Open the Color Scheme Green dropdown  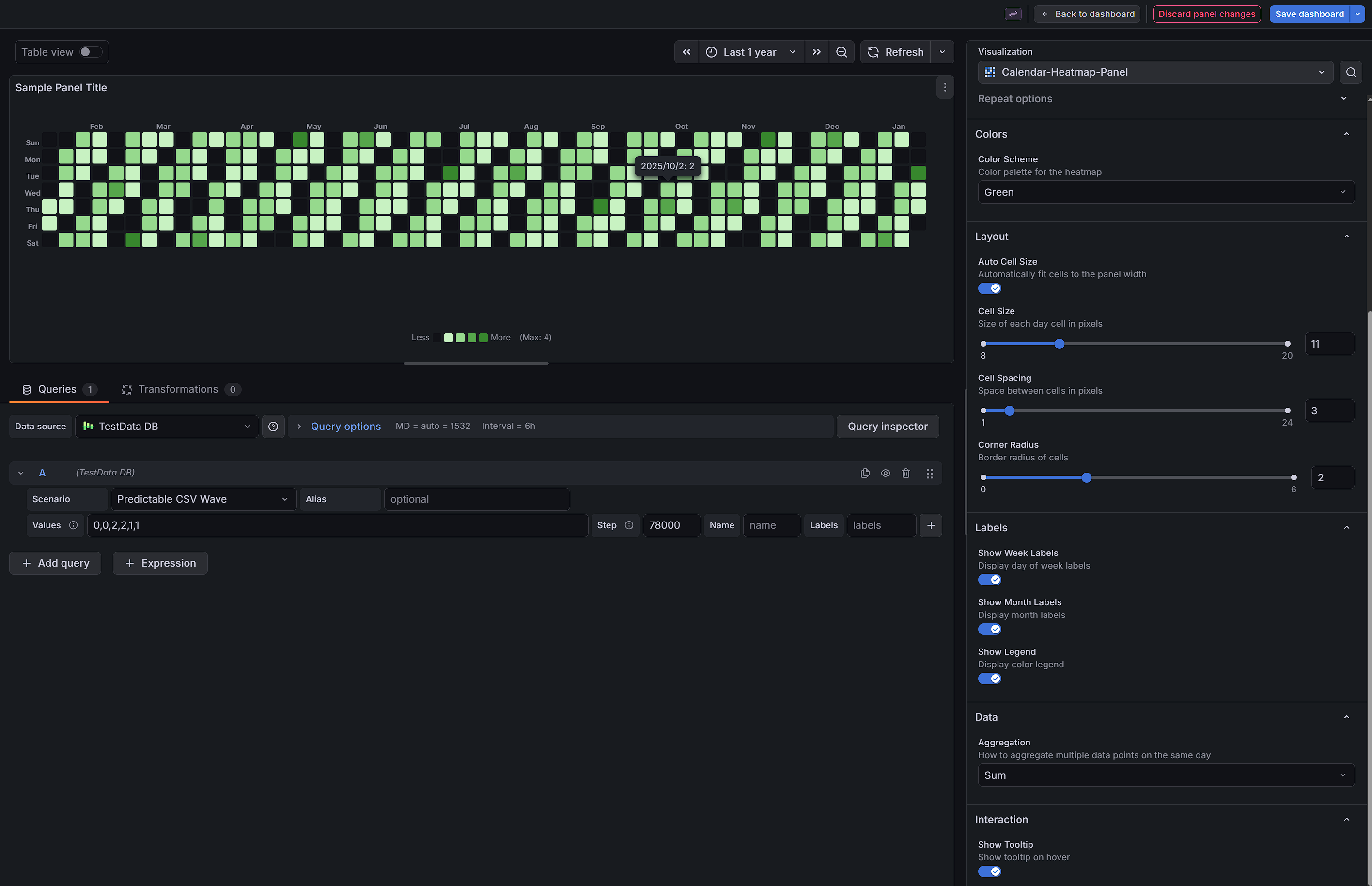click(1166, 192)
